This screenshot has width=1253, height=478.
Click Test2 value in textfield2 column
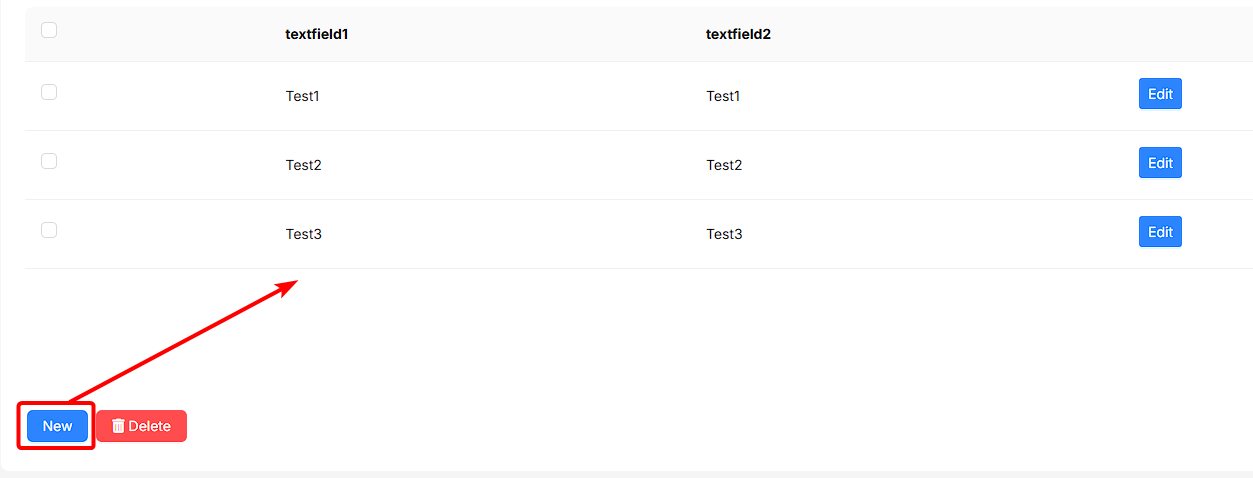(725, 165)
